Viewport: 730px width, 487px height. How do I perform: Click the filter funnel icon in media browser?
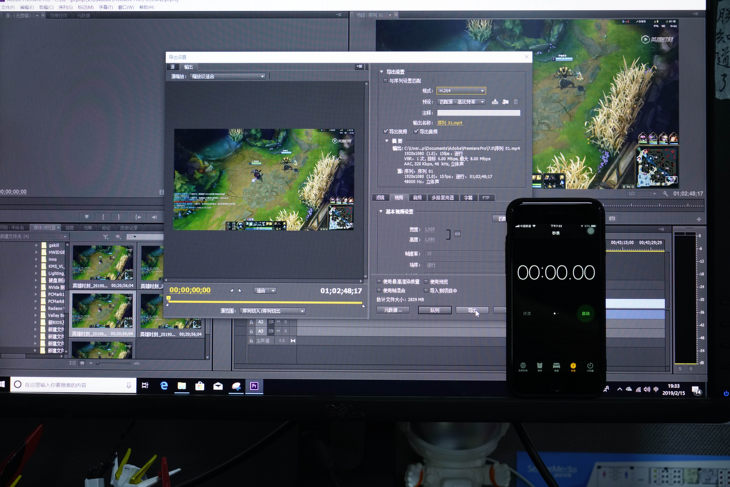106,237
